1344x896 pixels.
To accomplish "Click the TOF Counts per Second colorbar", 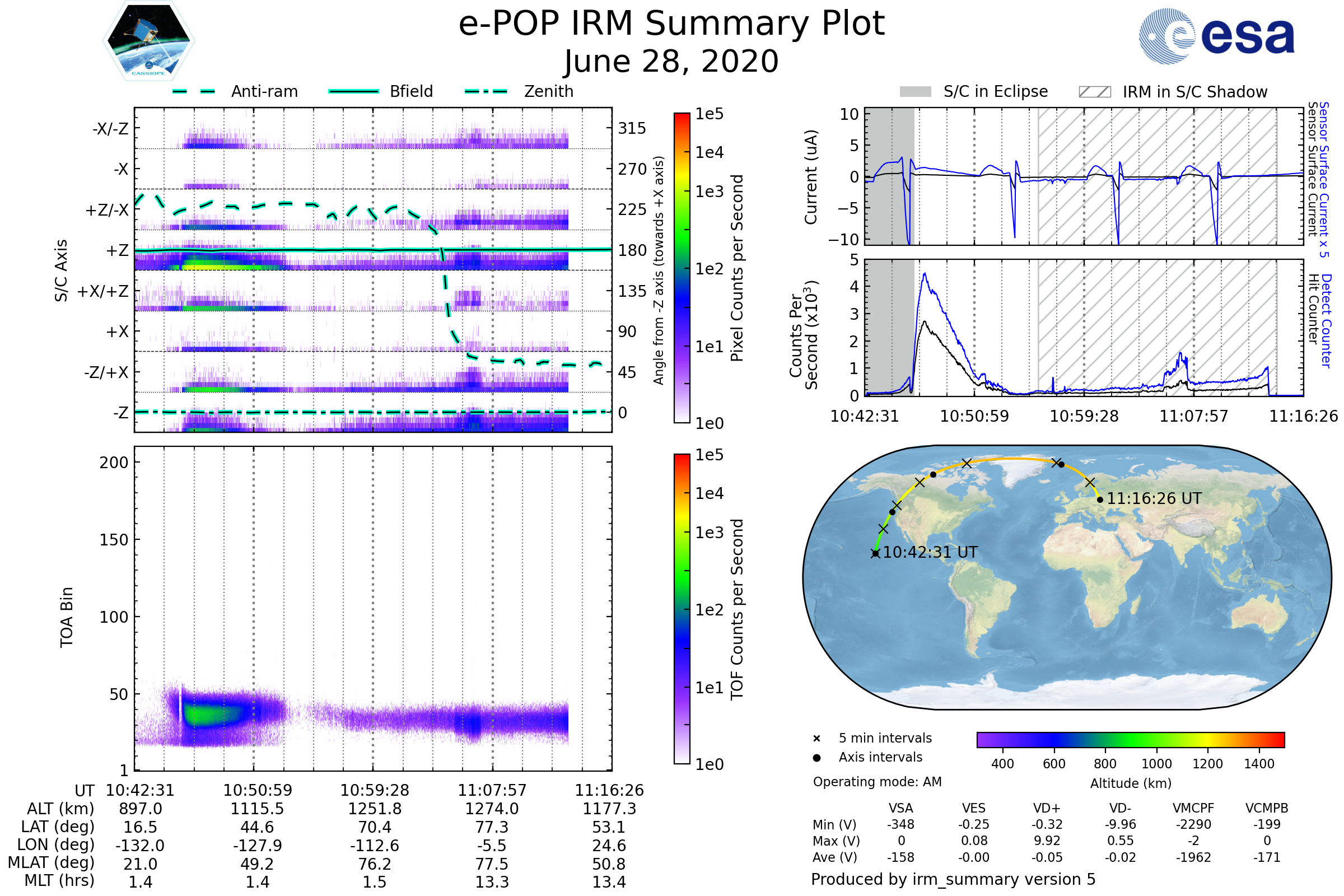I will point(682,609).
